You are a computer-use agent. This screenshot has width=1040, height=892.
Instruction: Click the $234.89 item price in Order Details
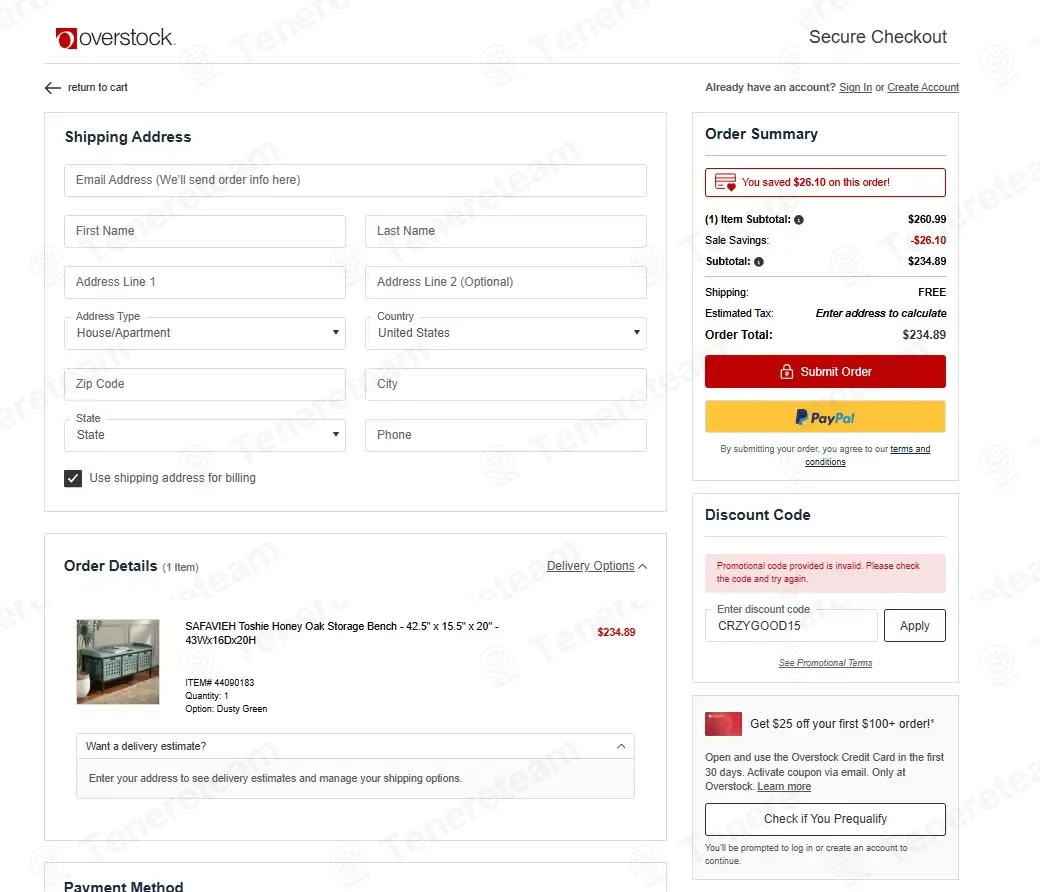tap(616, 633)
